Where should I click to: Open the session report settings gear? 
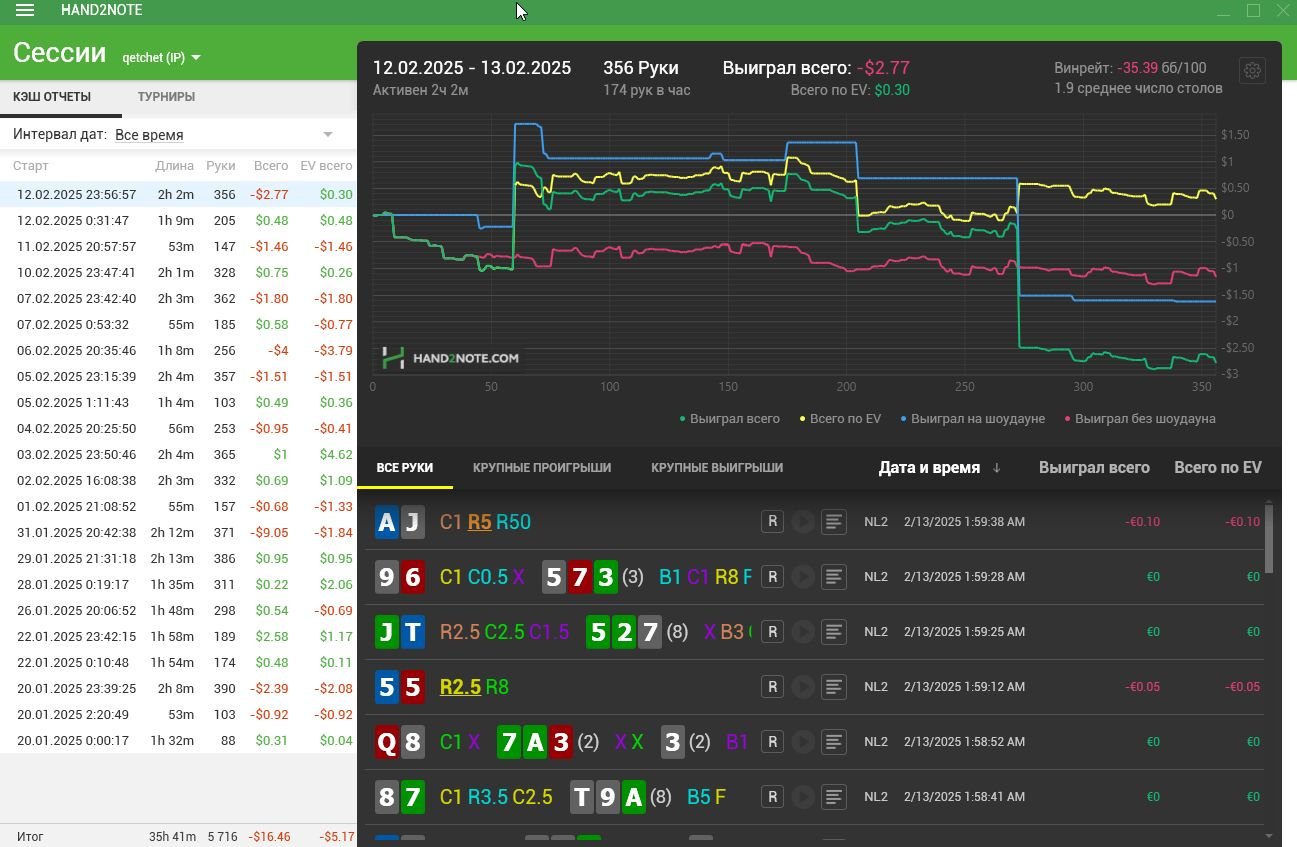pos(1252,71)
